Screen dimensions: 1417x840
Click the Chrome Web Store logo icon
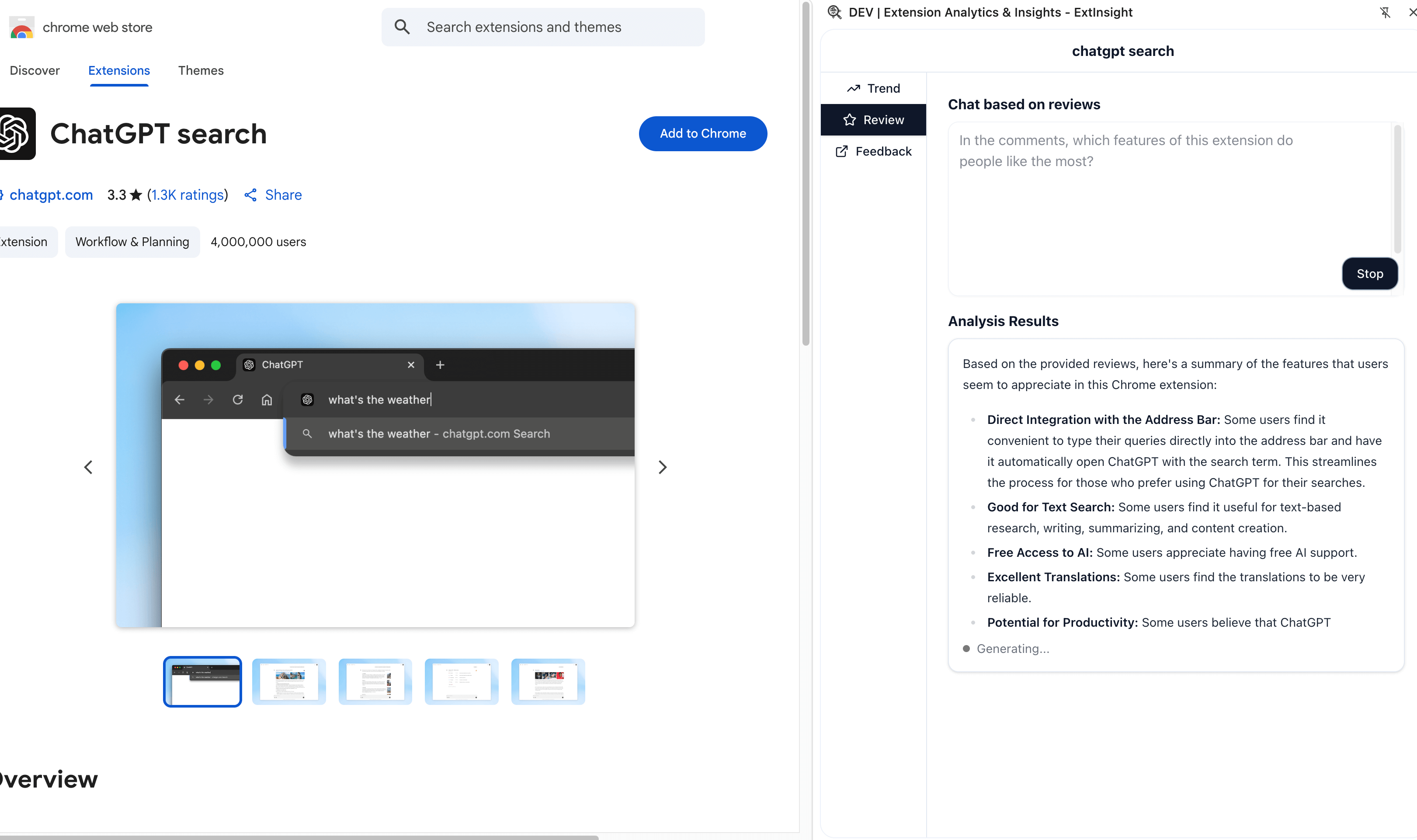(21, 27)
